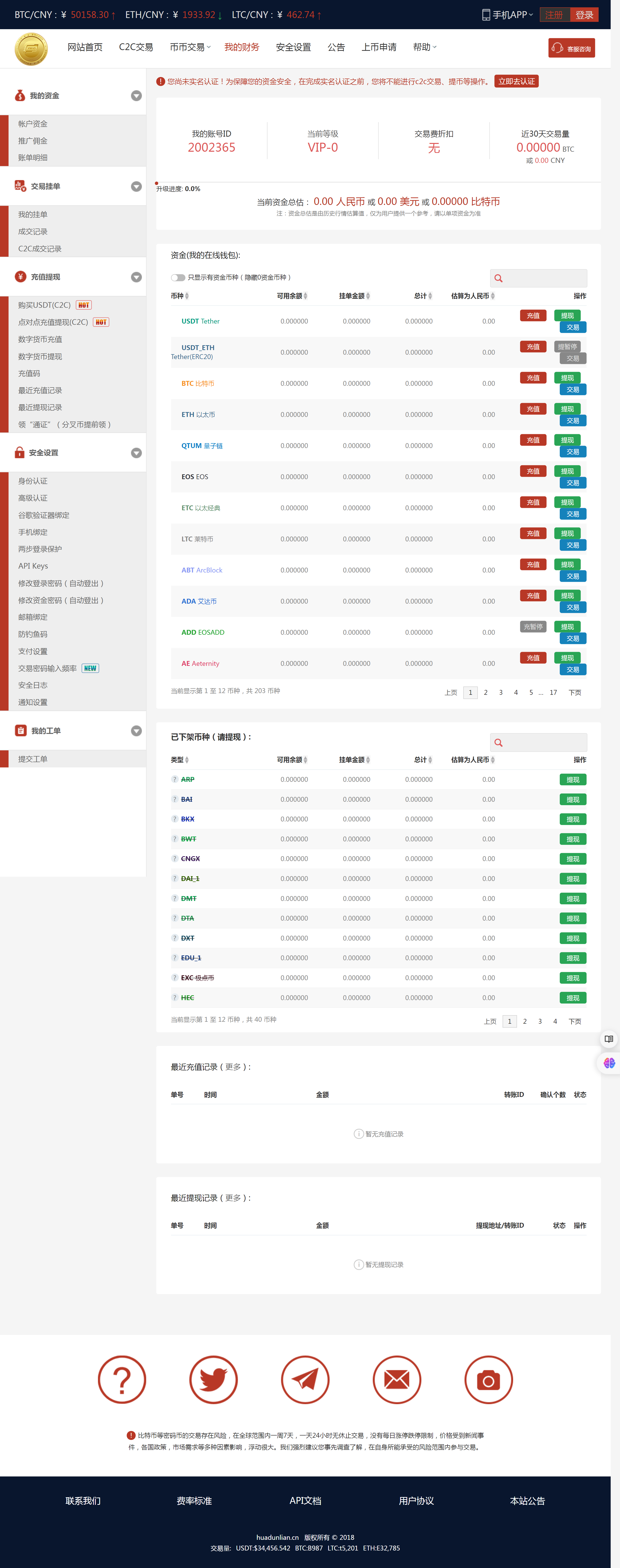The height and width of the screenshot is (1568, 620).
Task: Click the floating book icon at right edge
Action: (x=608, y=1039)
